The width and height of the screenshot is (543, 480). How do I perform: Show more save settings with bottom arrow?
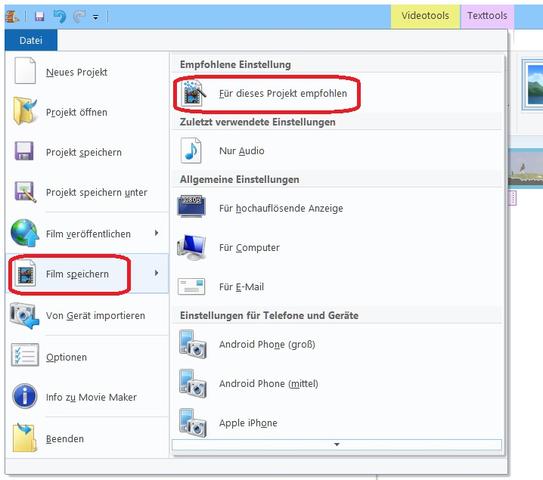pos(337,444)
